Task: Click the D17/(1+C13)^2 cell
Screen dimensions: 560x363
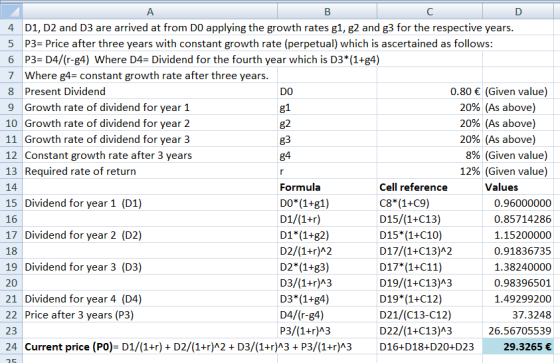Action: 430,251
